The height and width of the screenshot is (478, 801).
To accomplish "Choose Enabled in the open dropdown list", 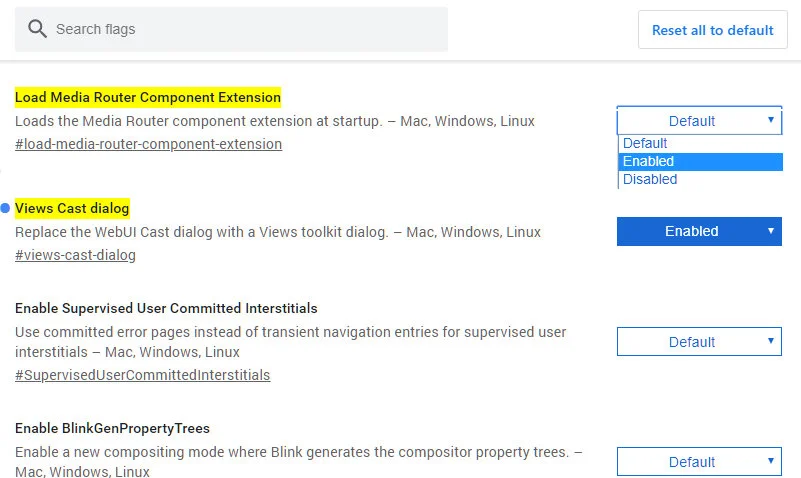I will (649, 161).
